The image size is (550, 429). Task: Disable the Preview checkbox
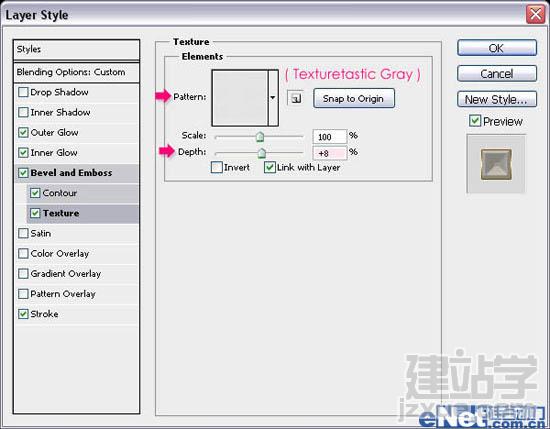coord(475,121)
